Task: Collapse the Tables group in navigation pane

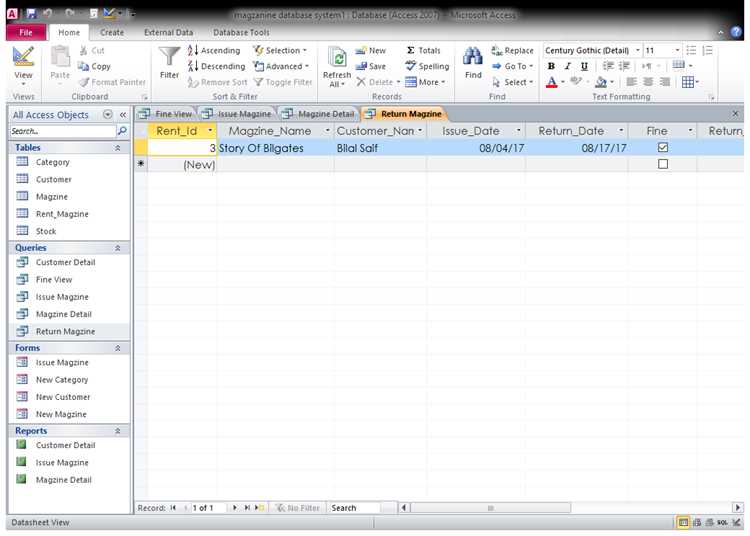Action: tap(117, 148)
